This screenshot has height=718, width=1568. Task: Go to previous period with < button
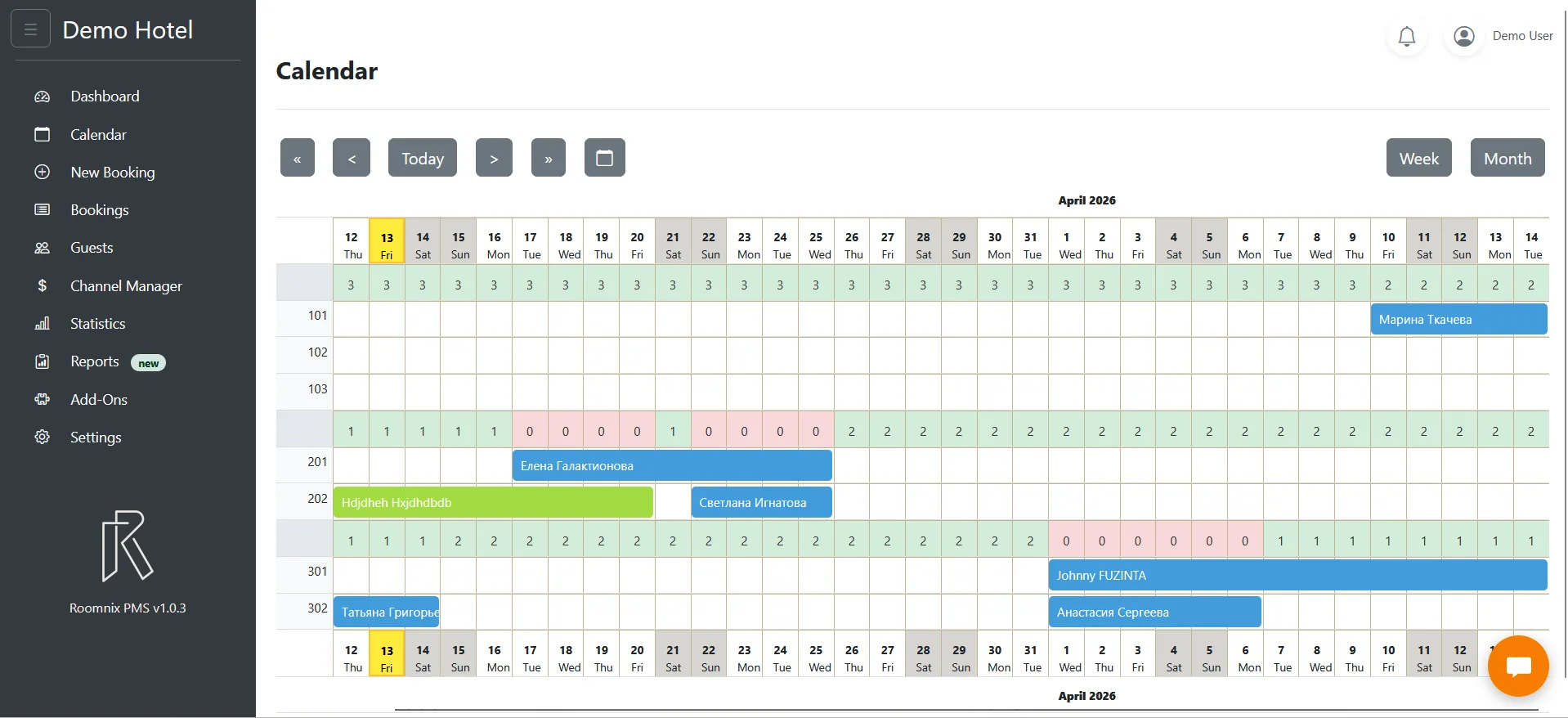(x=352, y=158)
